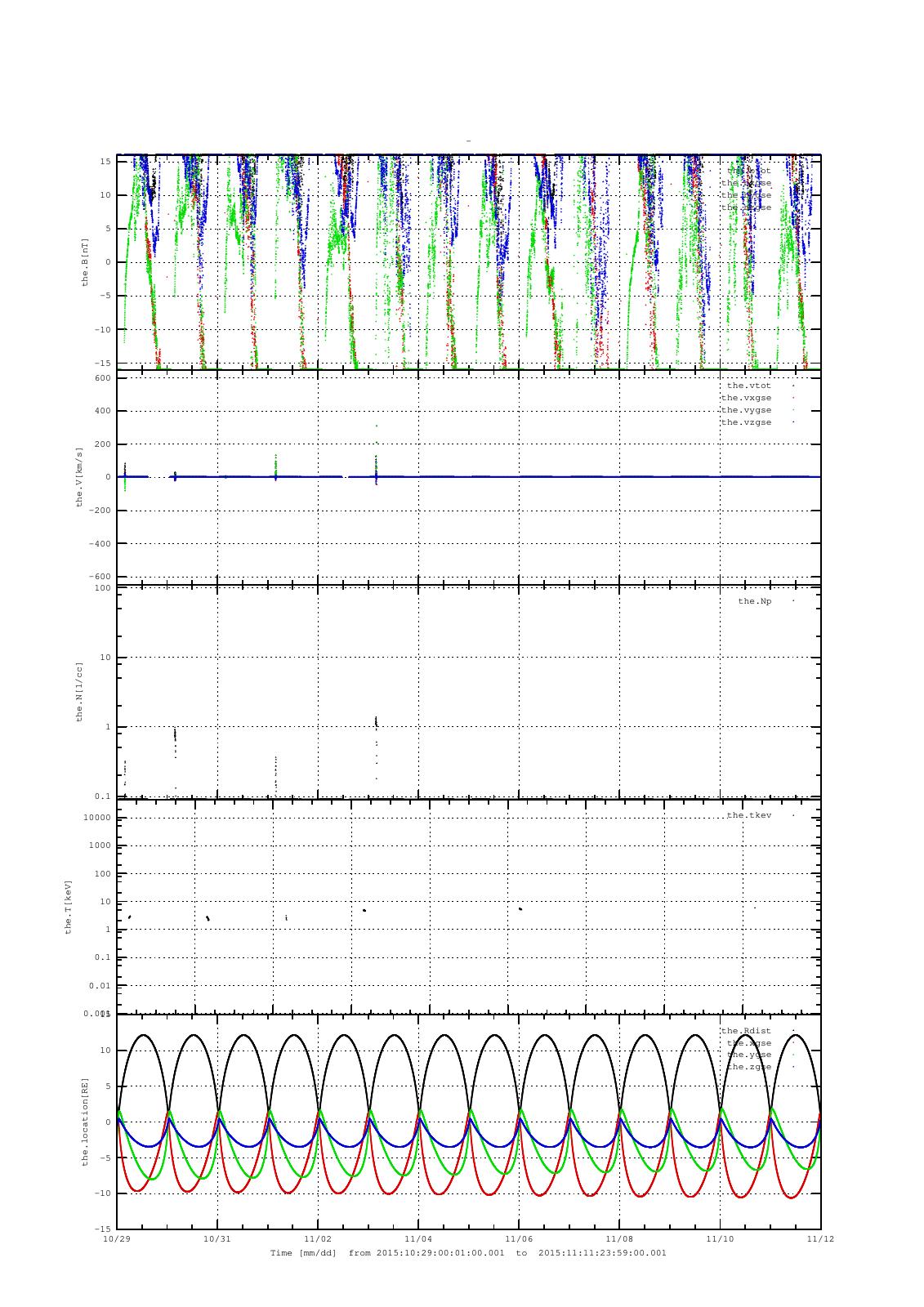
Task: Click the the.T[keV] y-axis label
Action: 69,906
